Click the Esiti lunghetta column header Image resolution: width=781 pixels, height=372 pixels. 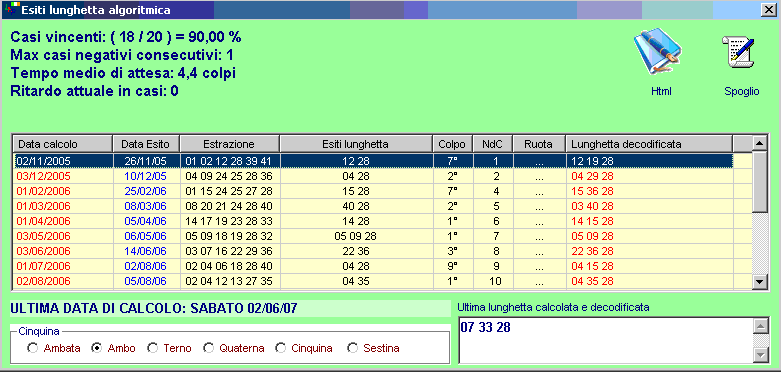click(x=356, y=144)
